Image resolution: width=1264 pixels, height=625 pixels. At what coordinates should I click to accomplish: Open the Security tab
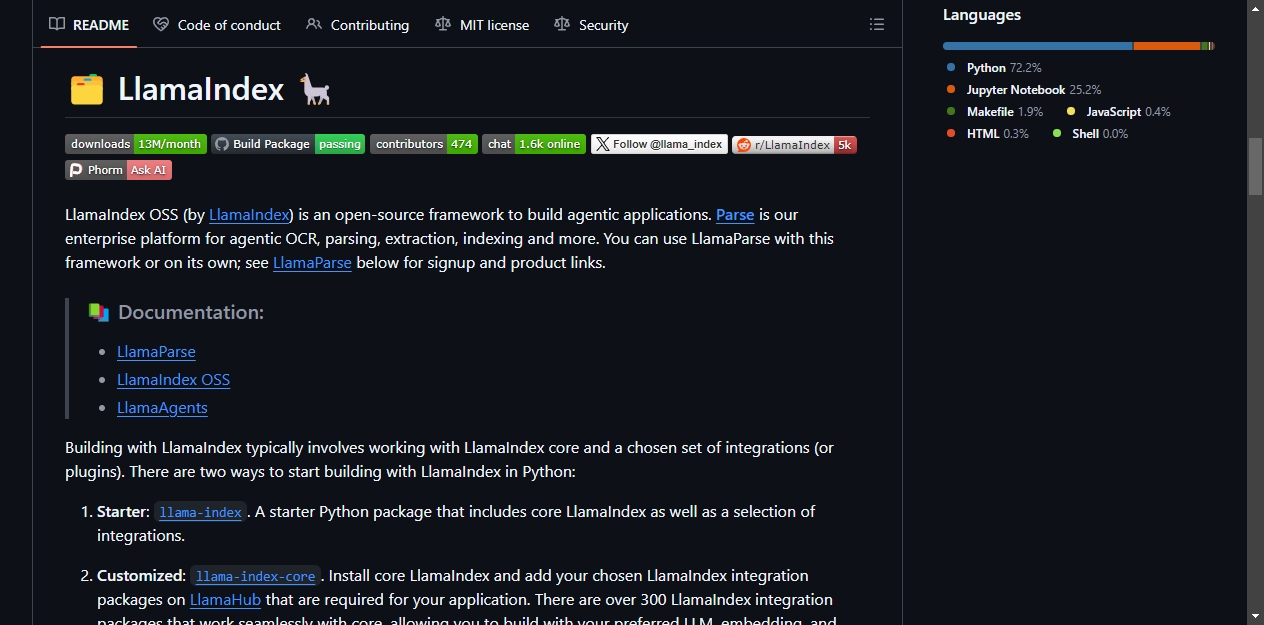pyautogui.click(x=591, y=25)
